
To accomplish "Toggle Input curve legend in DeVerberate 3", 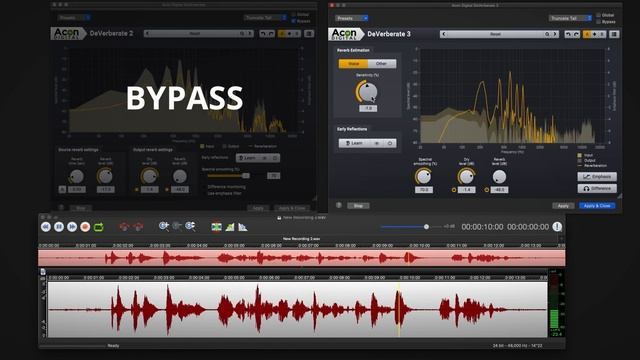I will [580, 156].
